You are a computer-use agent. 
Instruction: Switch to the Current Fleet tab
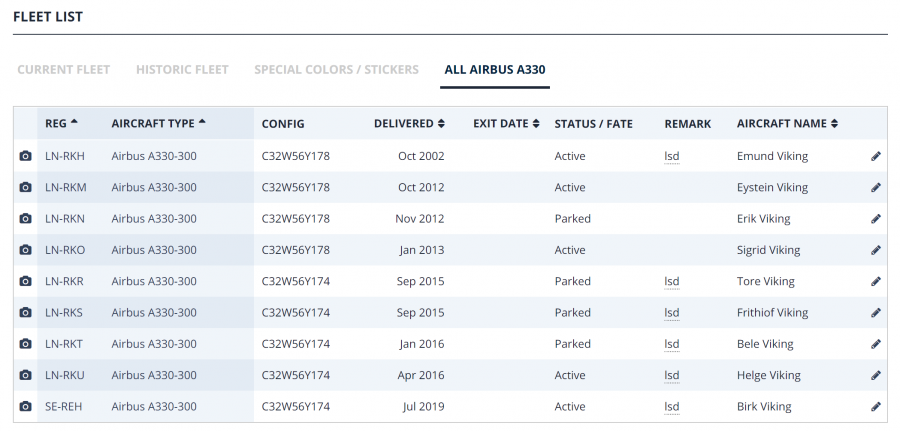64,70
